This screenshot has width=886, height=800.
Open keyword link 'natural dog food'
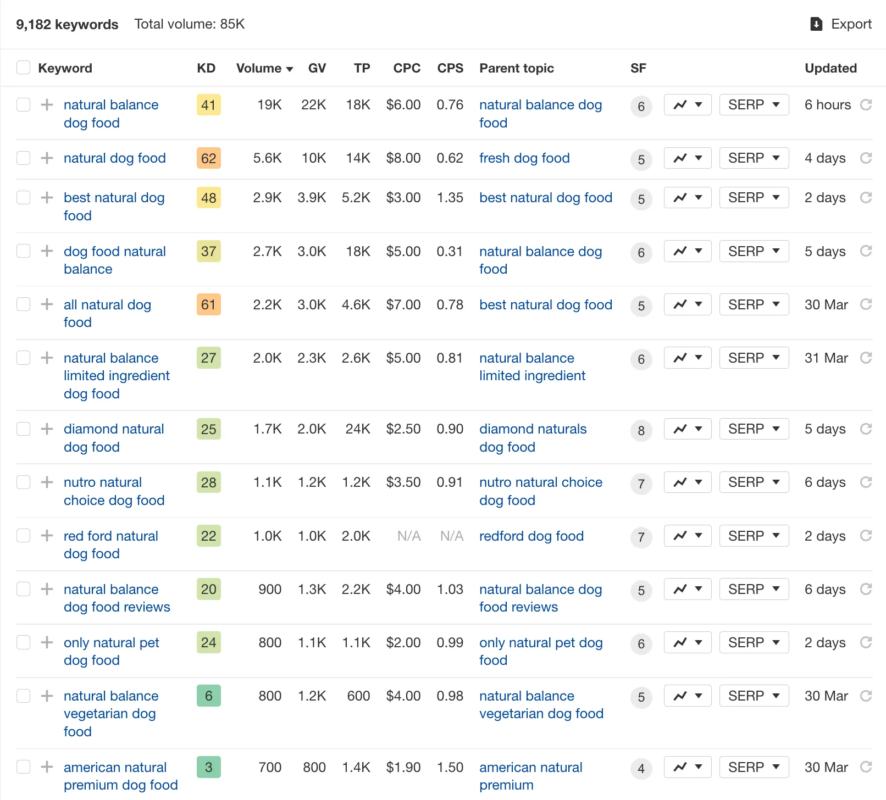click(115, 158)
